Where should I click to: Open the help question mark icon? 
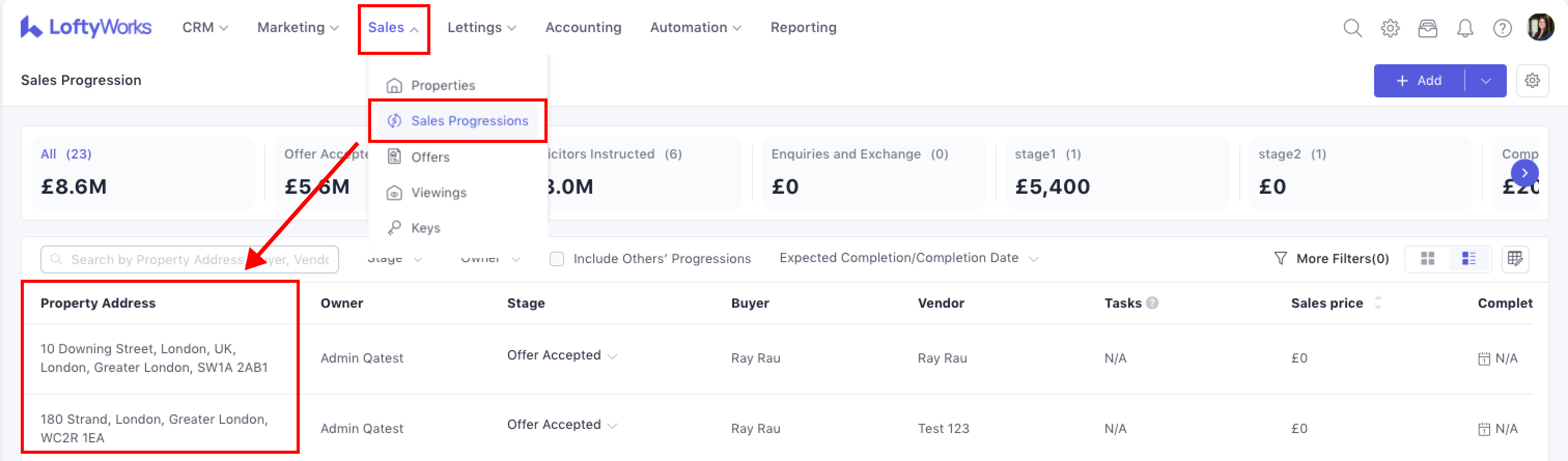[1502, 28]
